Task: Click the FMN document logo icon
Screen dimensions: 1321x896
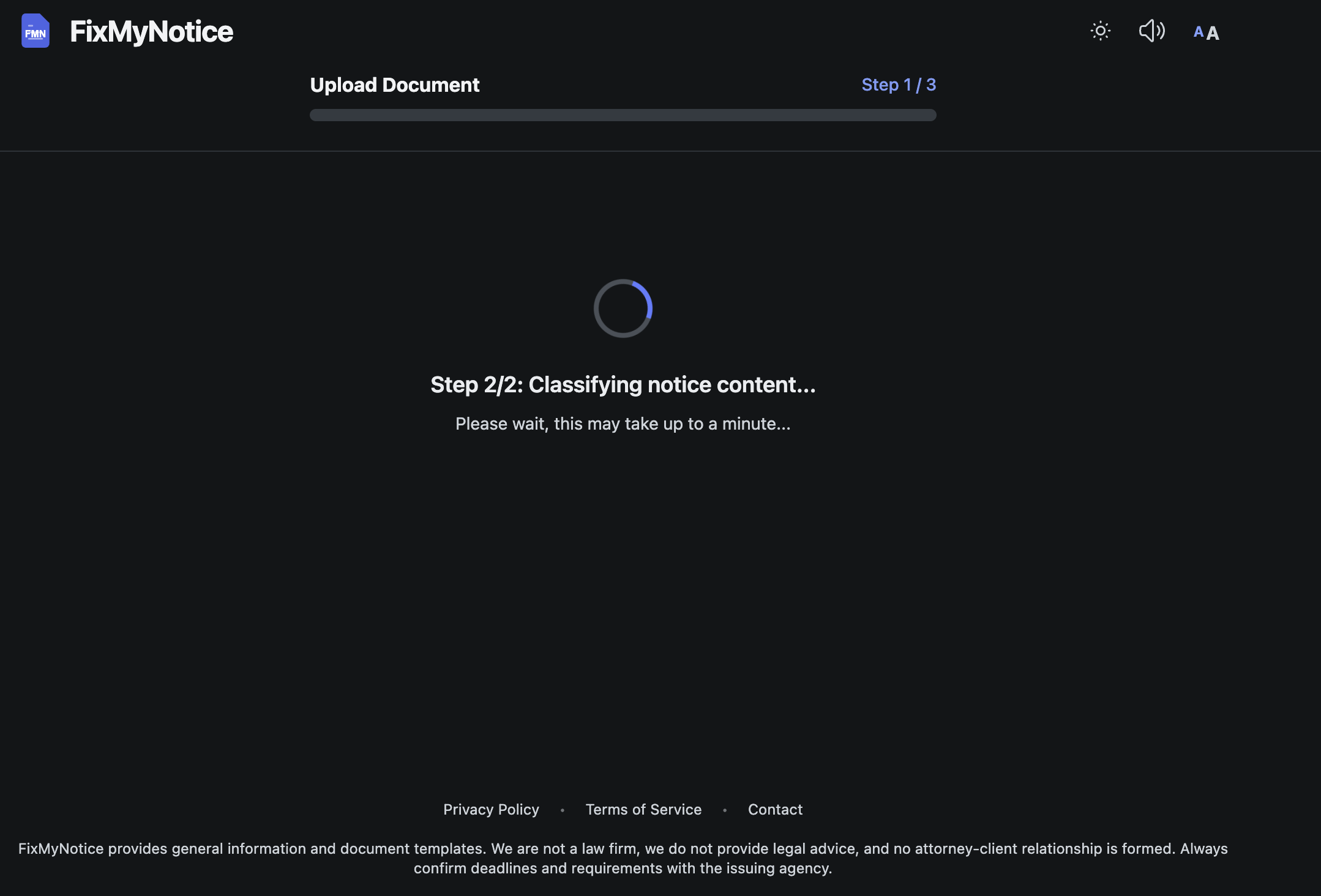Action: click(x=35, y=31)
